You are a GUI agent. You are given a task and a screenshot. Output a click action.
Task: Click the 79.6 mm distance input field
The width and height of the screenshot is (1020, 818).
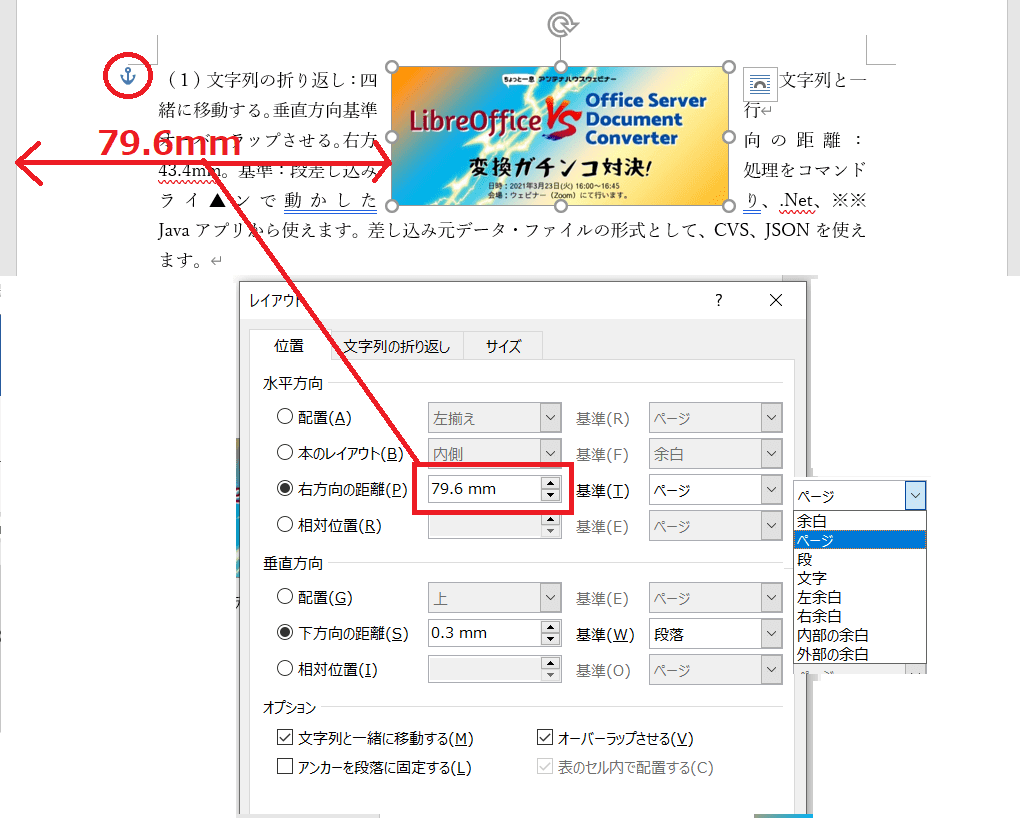pos(482,490)
